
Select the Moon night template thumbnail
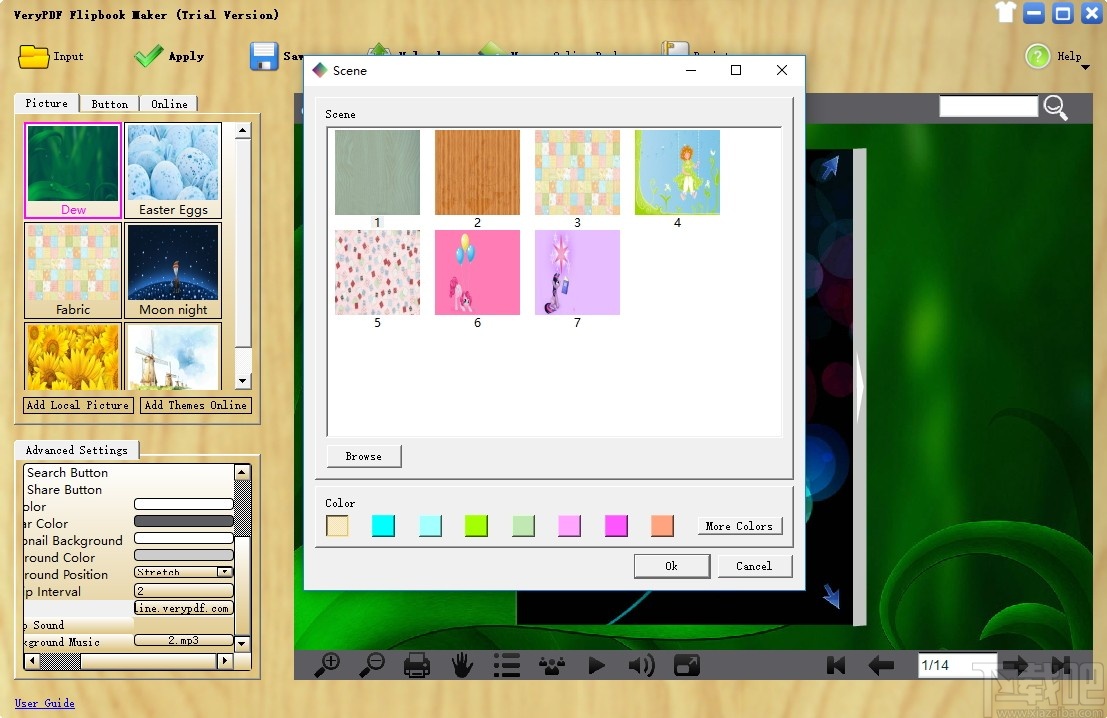tap(173, 262)
